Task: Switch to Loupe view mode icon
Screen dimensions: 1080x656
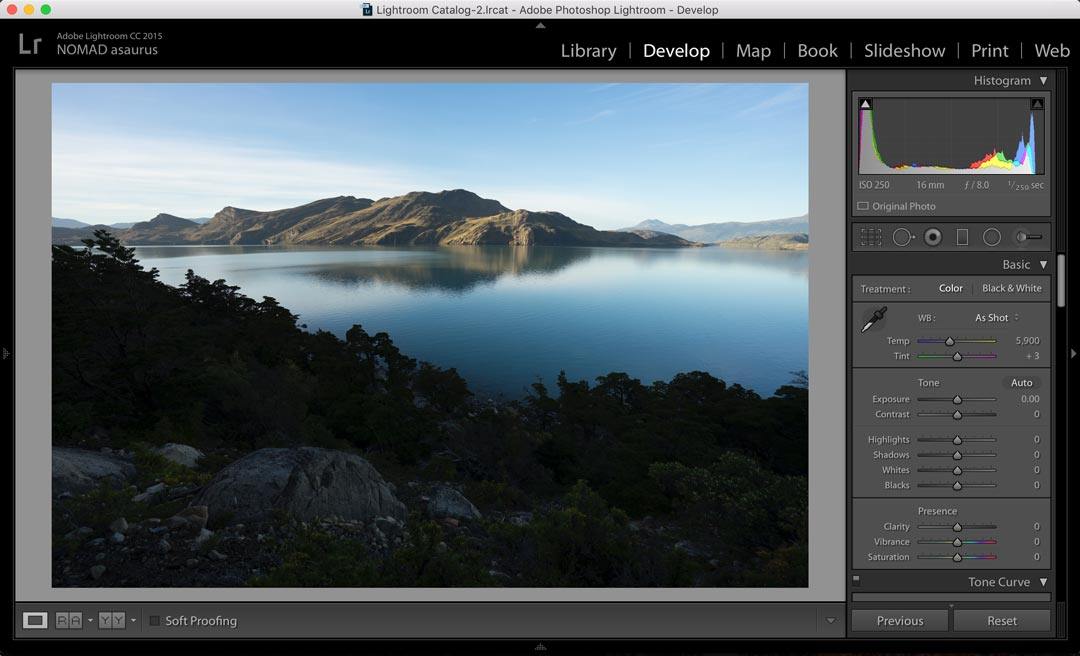Action: click(x=35, y=620)
